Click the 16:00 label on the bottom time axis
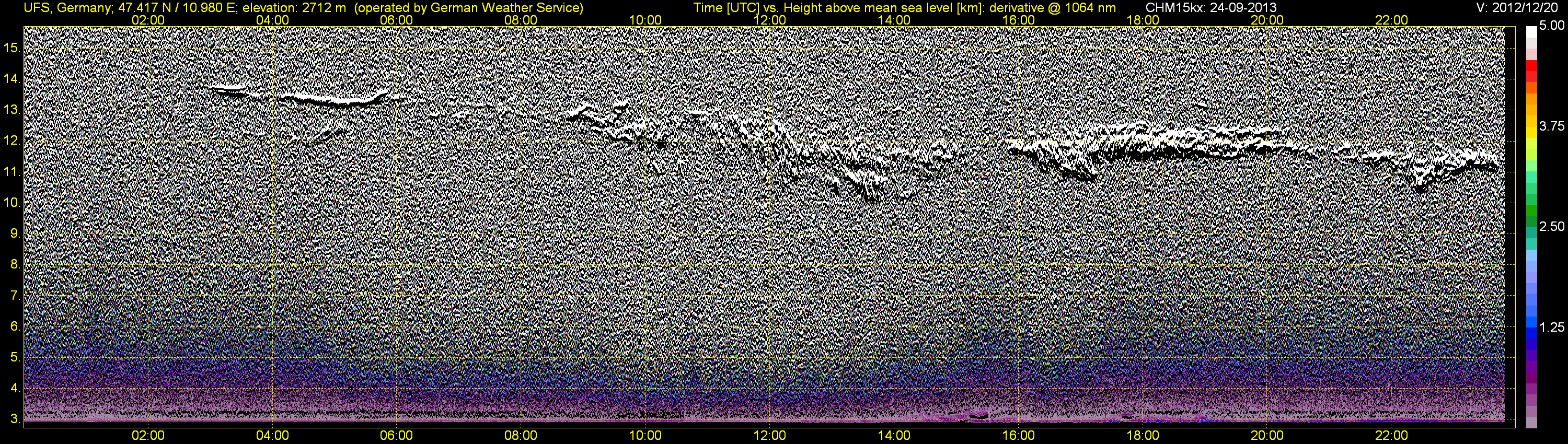 click(x=1018, y=436)
